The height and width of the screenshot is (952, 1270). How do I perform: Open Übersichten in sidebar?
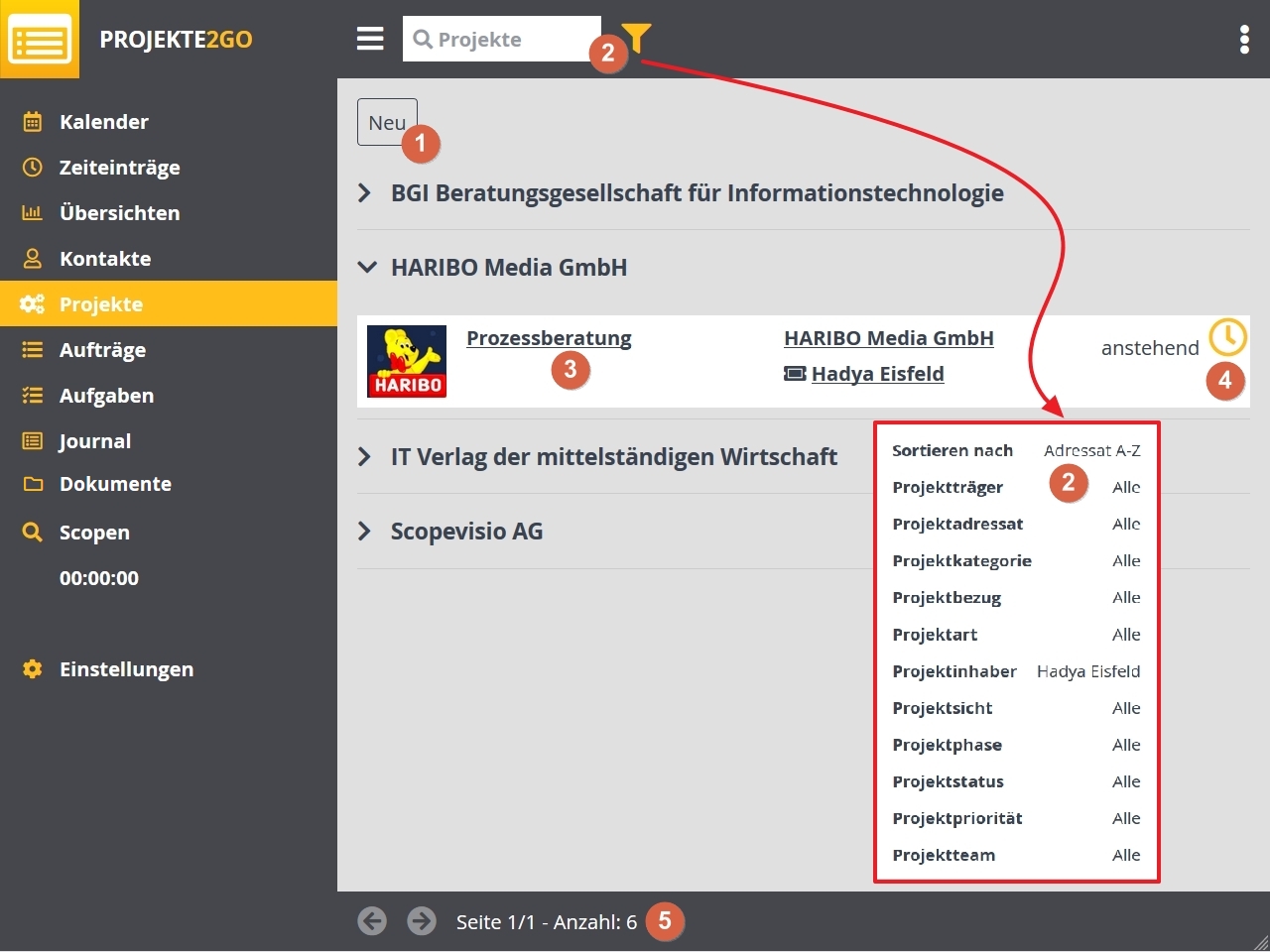click(x=169, y=213)
